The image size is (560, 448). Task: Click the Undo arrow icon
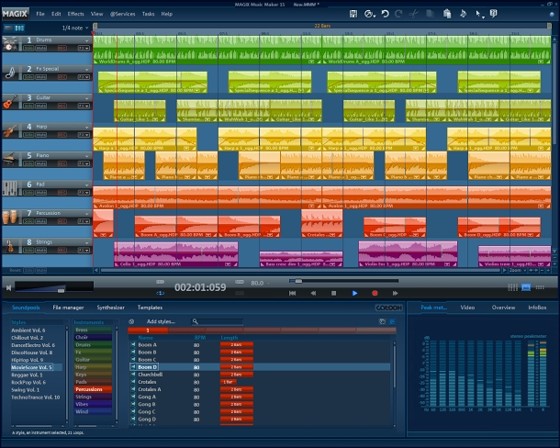pos(385,14)
